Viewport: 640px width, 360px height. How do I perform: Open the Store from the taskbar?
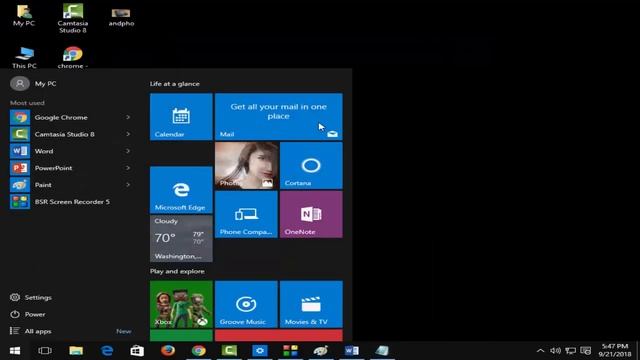click(x=137, y=351)
